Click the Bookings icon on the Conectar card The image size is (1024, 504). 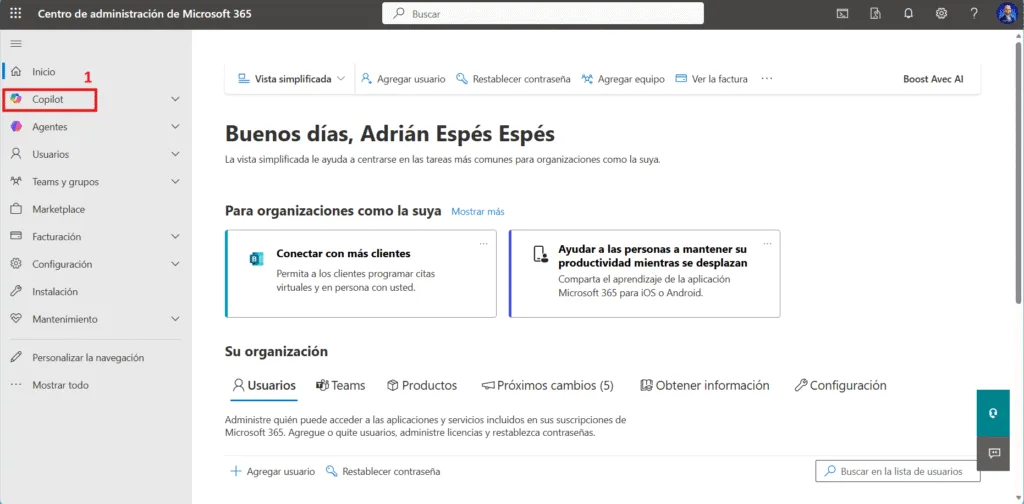(x=255, y=259)
